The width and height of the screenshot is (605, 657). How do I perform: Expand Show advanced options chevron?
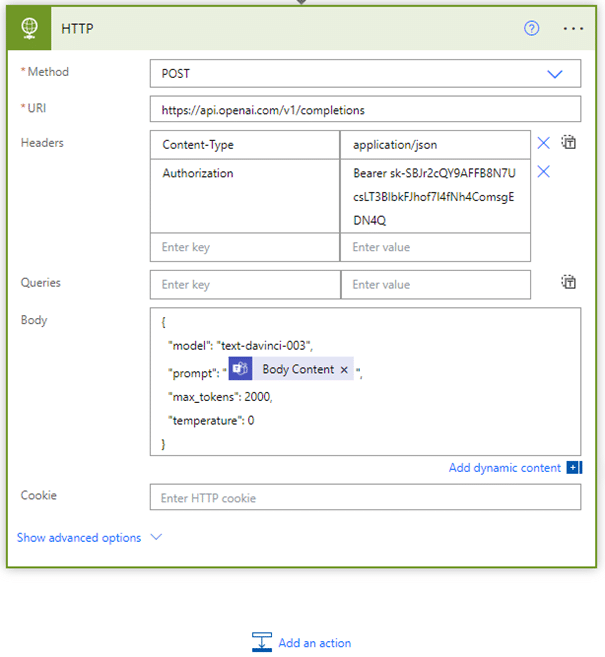[x=156, y=537]
